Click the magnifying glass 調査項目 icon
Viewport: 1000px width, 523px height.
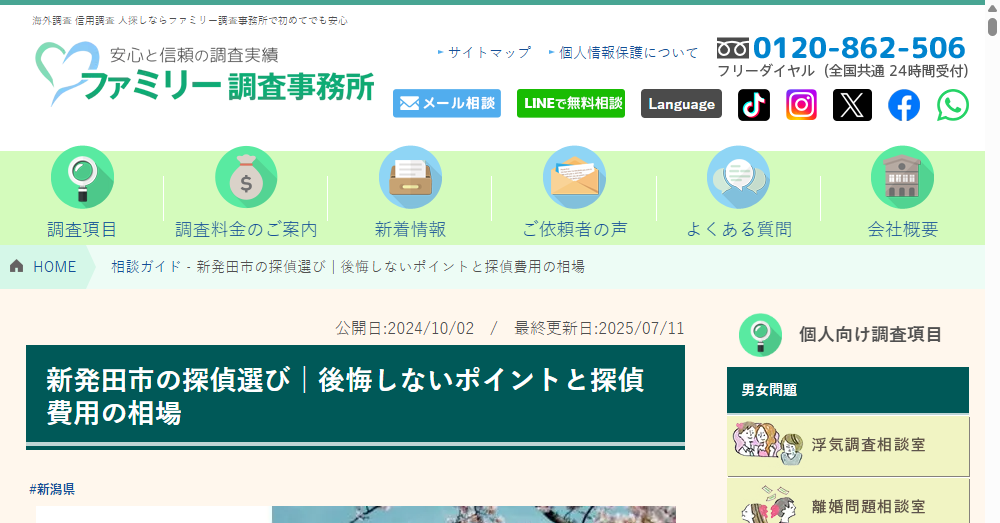pyautogui.click(x=82, y=178)
